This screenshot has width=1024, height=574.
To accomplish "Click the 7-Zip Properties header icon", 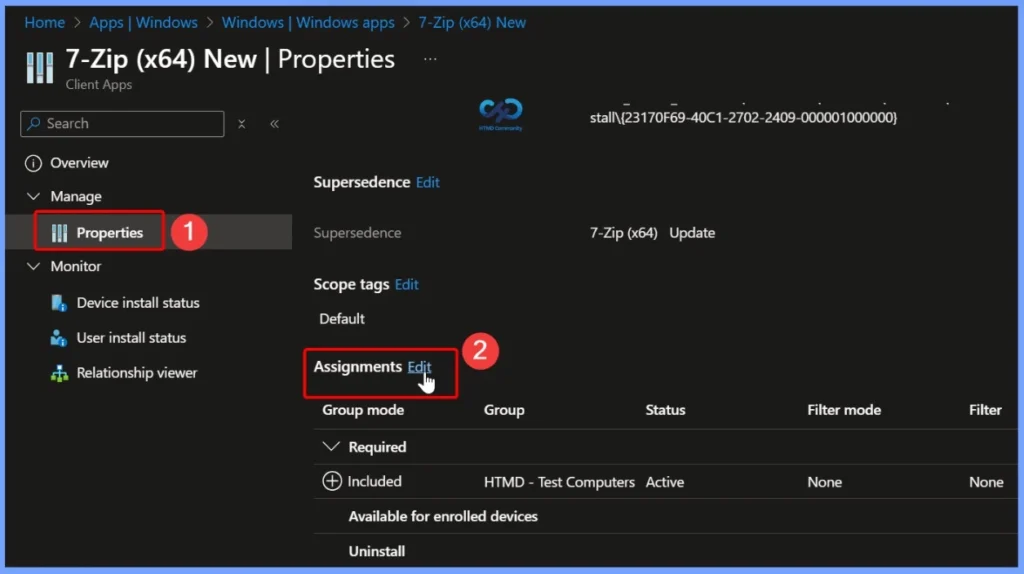I will pyautogui.click(x=40, y=67).
